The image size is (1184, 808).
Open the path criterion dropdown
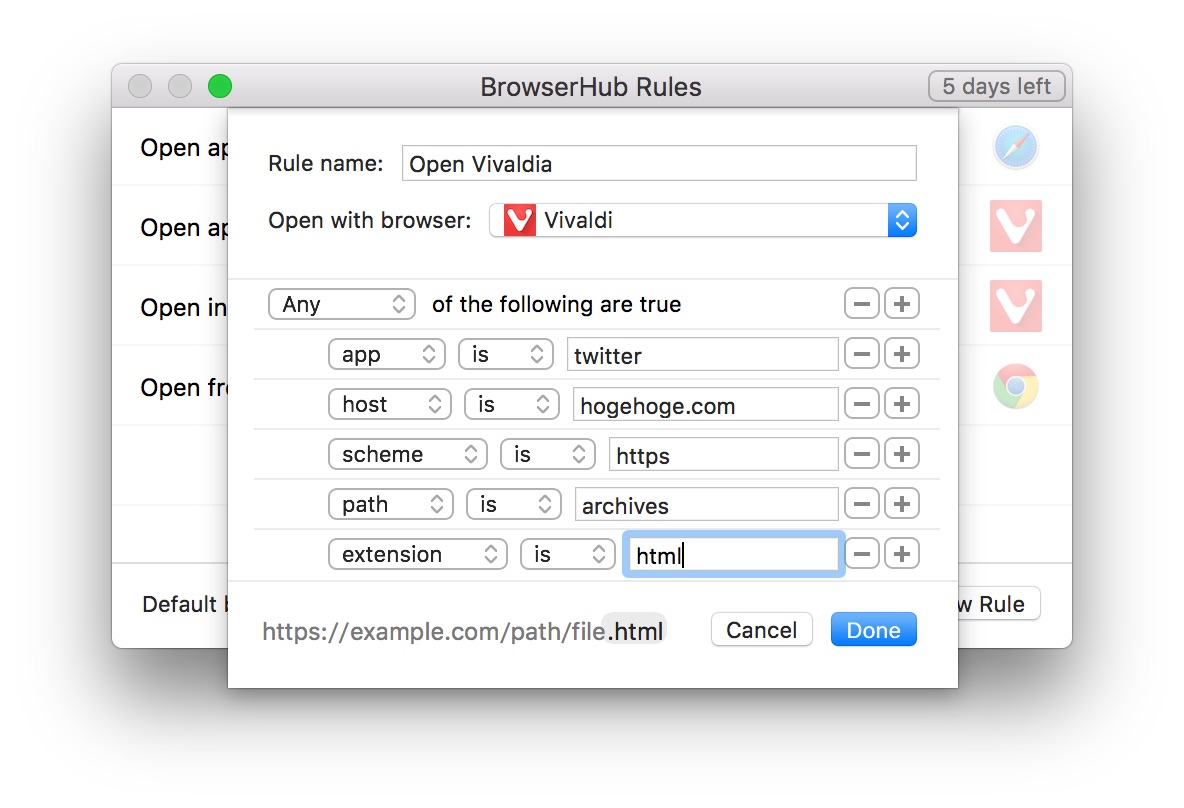pos(390,504)
